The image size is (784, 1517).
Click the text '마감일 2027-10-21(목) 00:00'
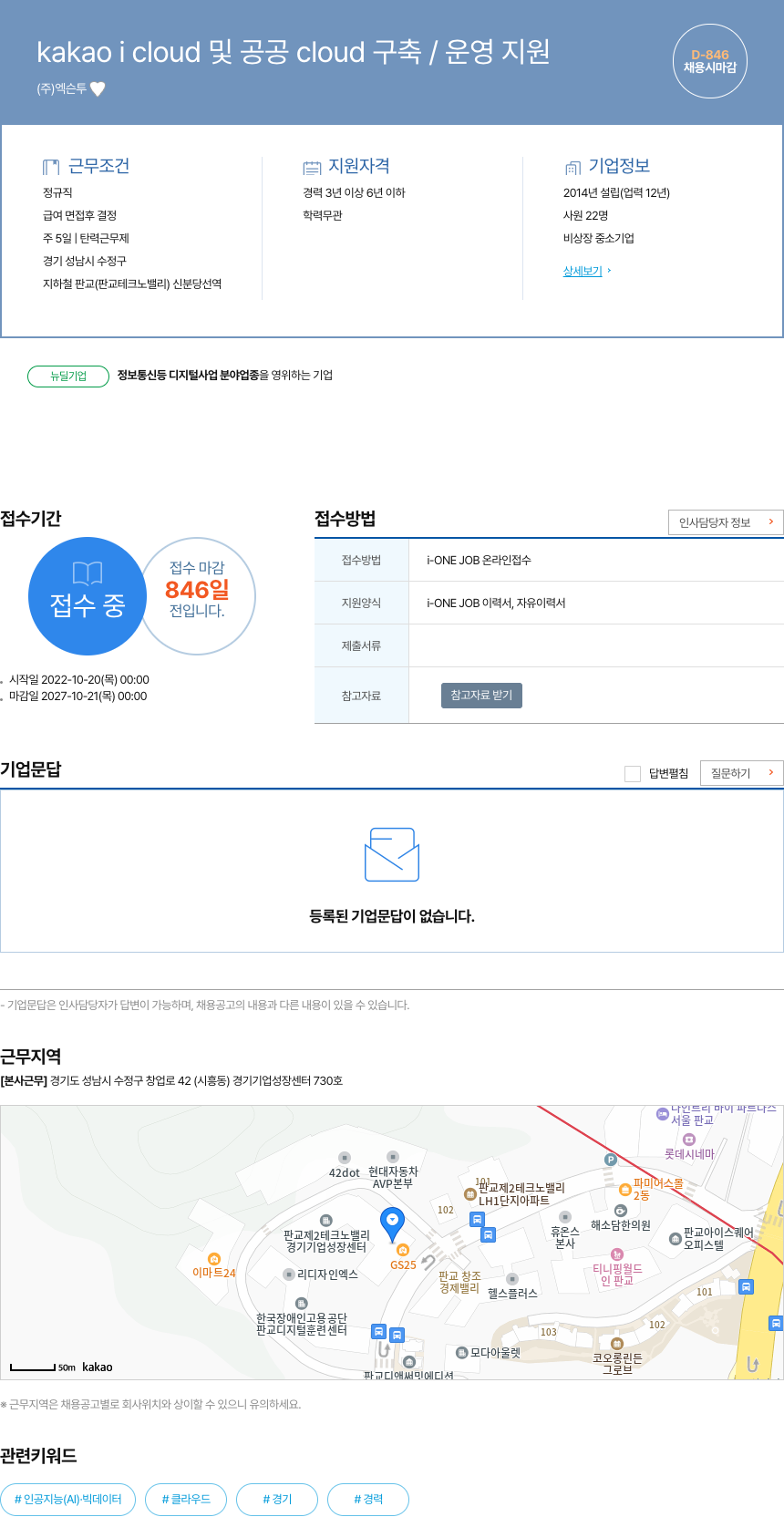point(78,697)
